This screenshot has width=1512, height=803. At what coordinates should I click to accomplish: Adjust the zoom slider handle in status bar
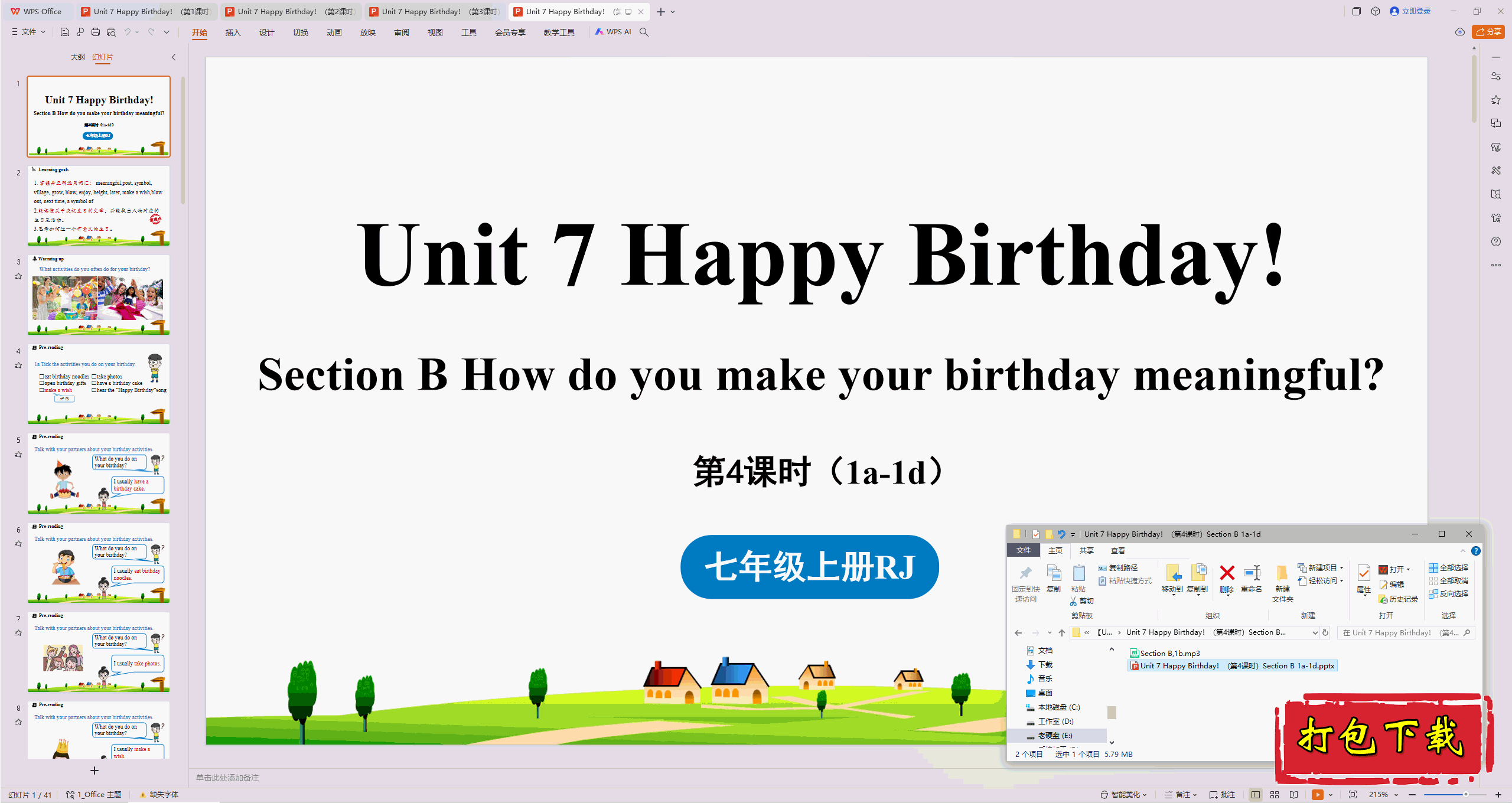[1466, 795]
